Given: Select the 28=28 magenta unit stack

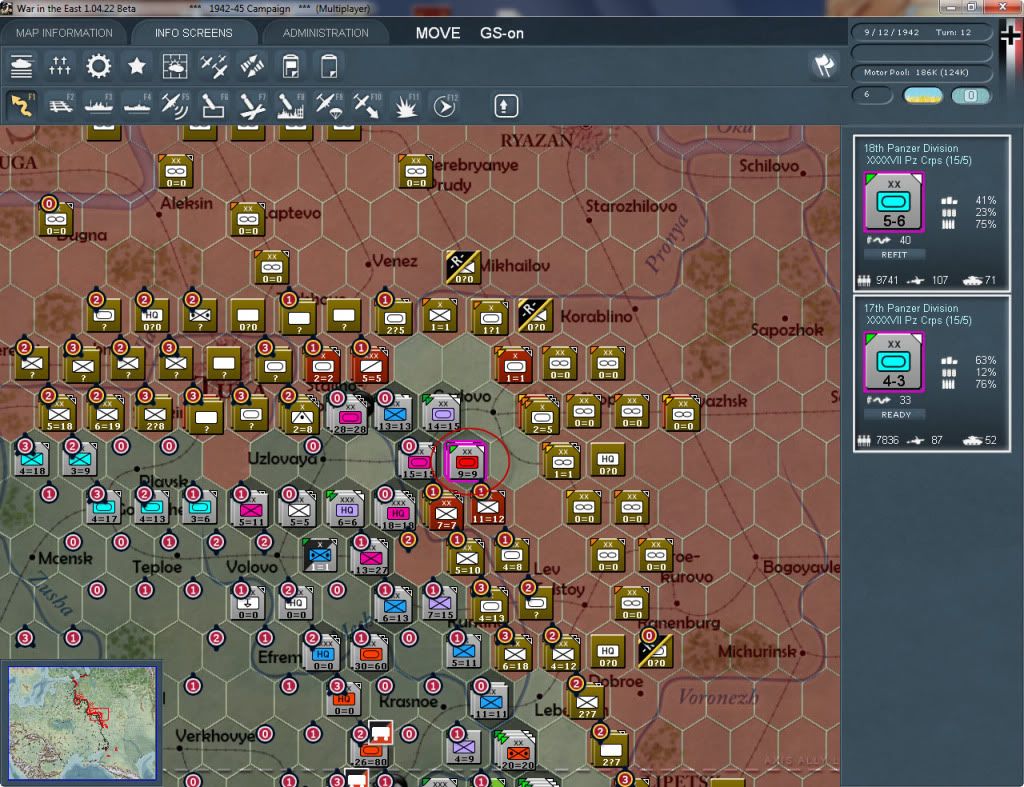Looking at the screenshot, I should point(350,416).
